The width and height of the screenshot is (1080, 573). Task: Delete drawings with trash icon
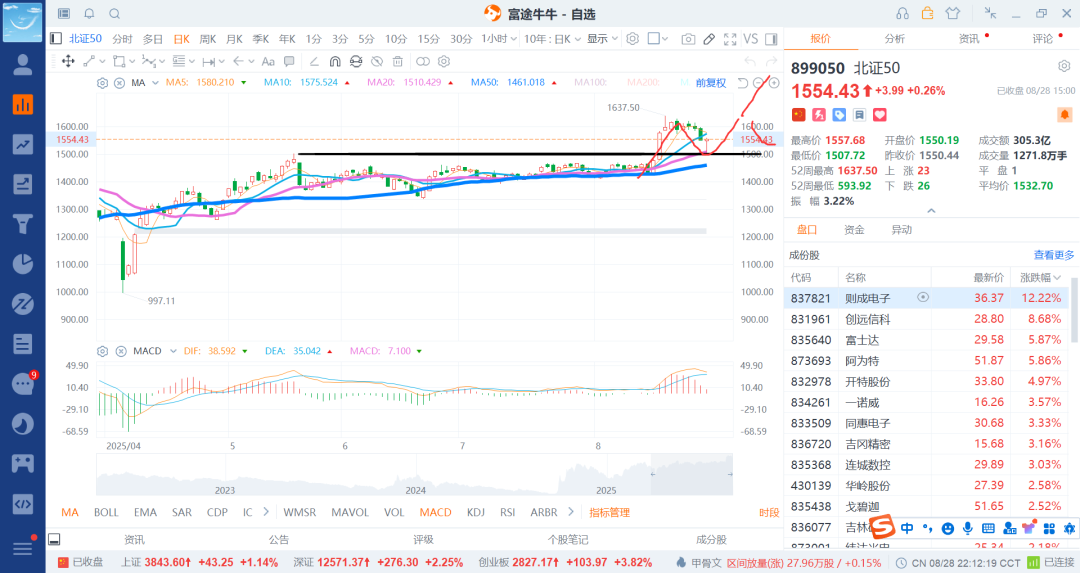point(397,61)
